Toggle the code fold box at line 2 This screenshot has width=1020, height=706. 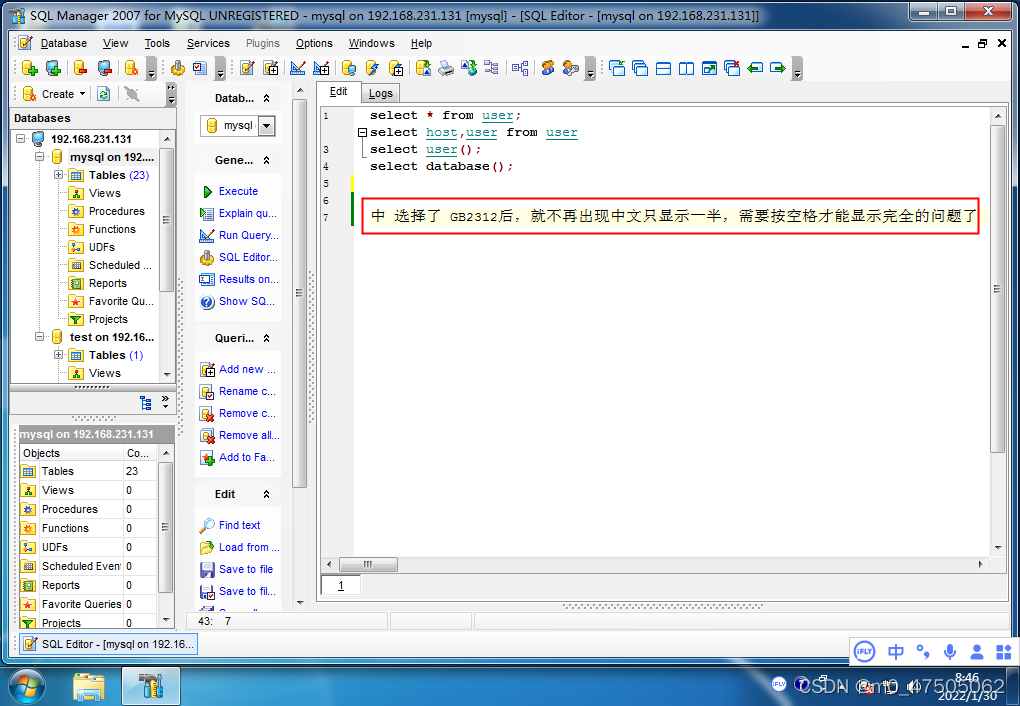[362, 133]
